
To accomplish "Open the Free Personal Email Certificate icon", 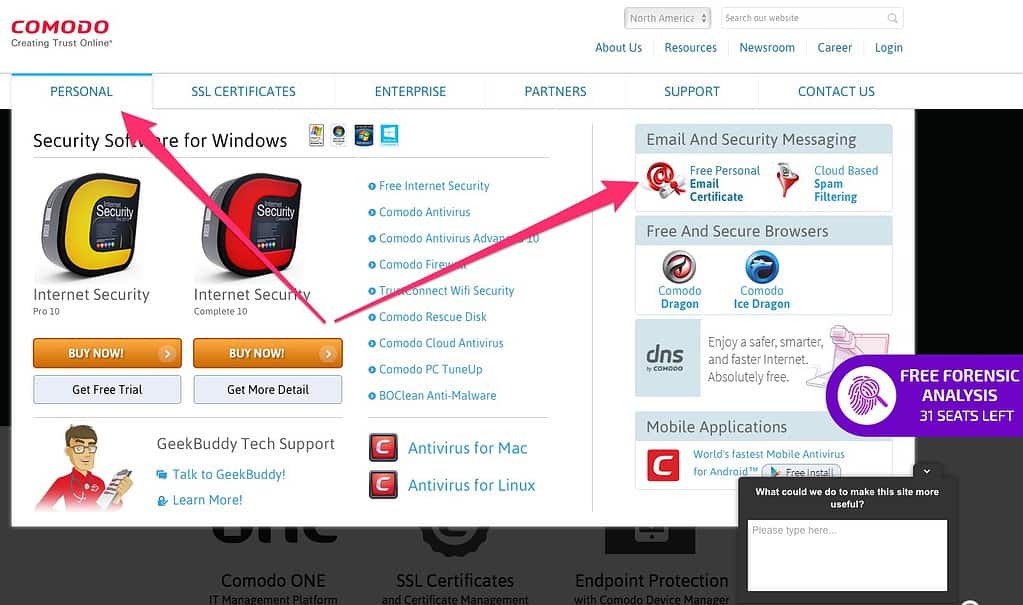I will click(663, 181).
